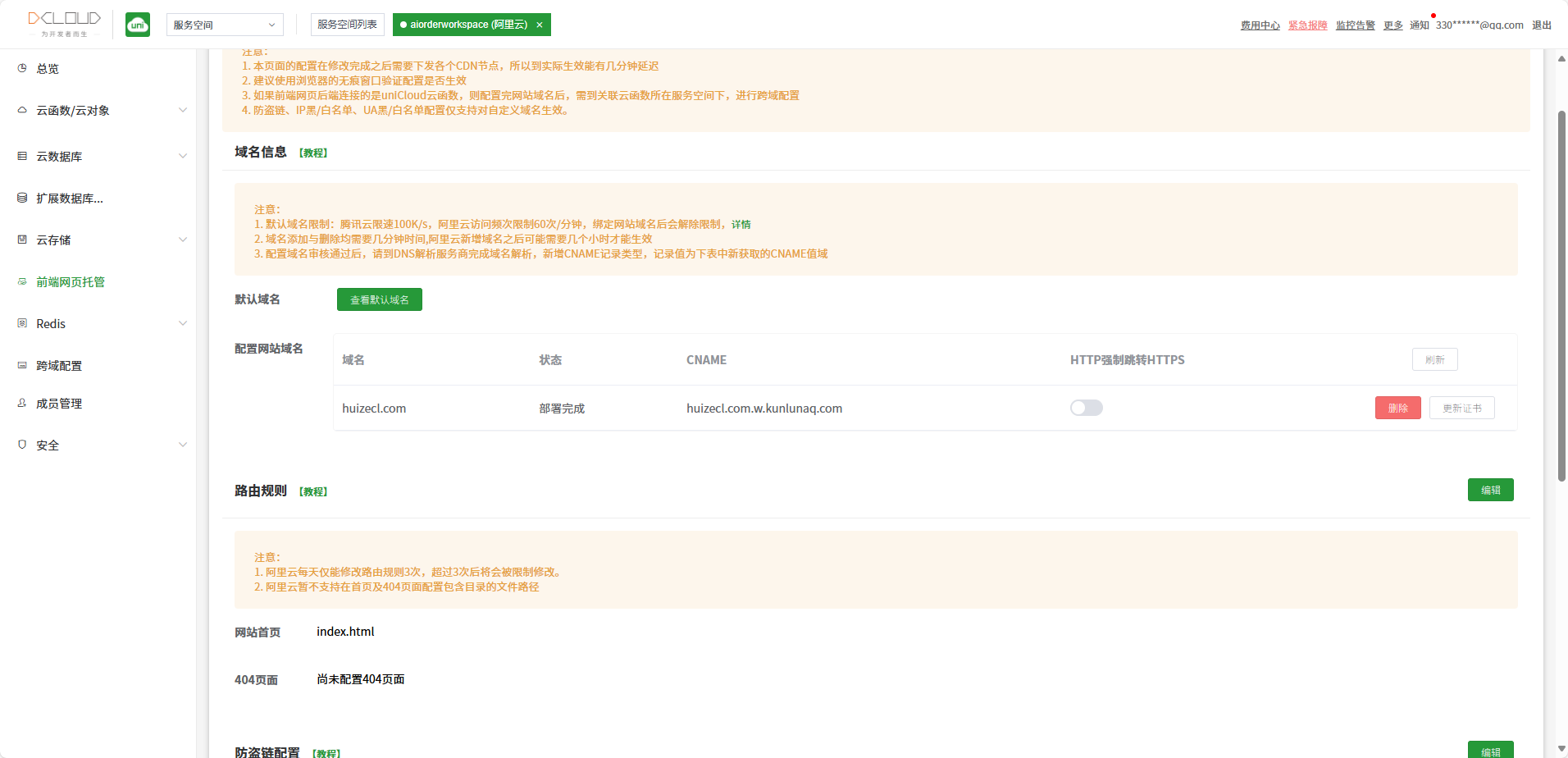Click the DCloud logo in header

64,23
